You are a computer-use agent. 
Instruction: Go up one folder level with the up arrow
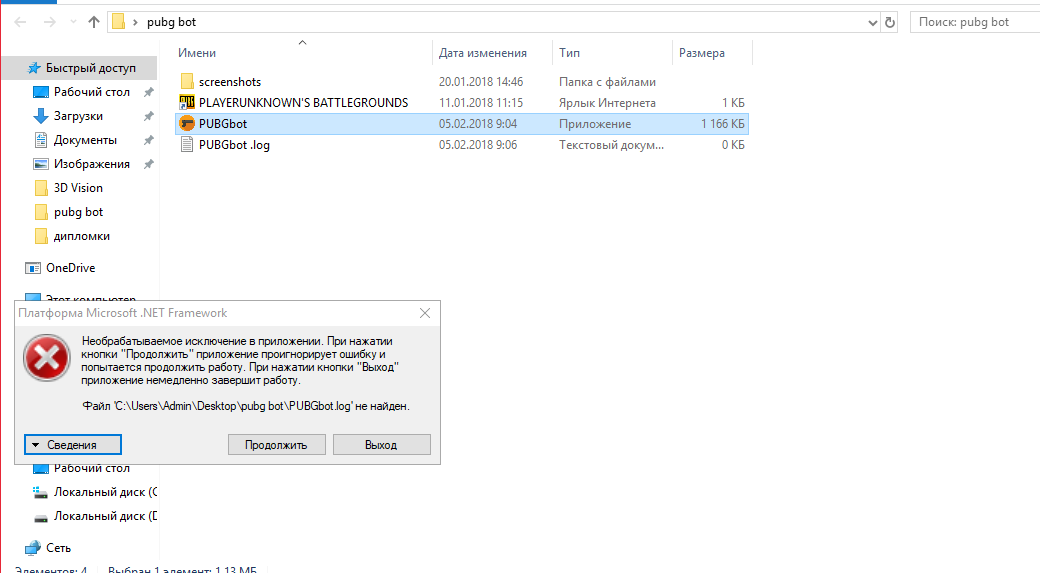(94, 22)
